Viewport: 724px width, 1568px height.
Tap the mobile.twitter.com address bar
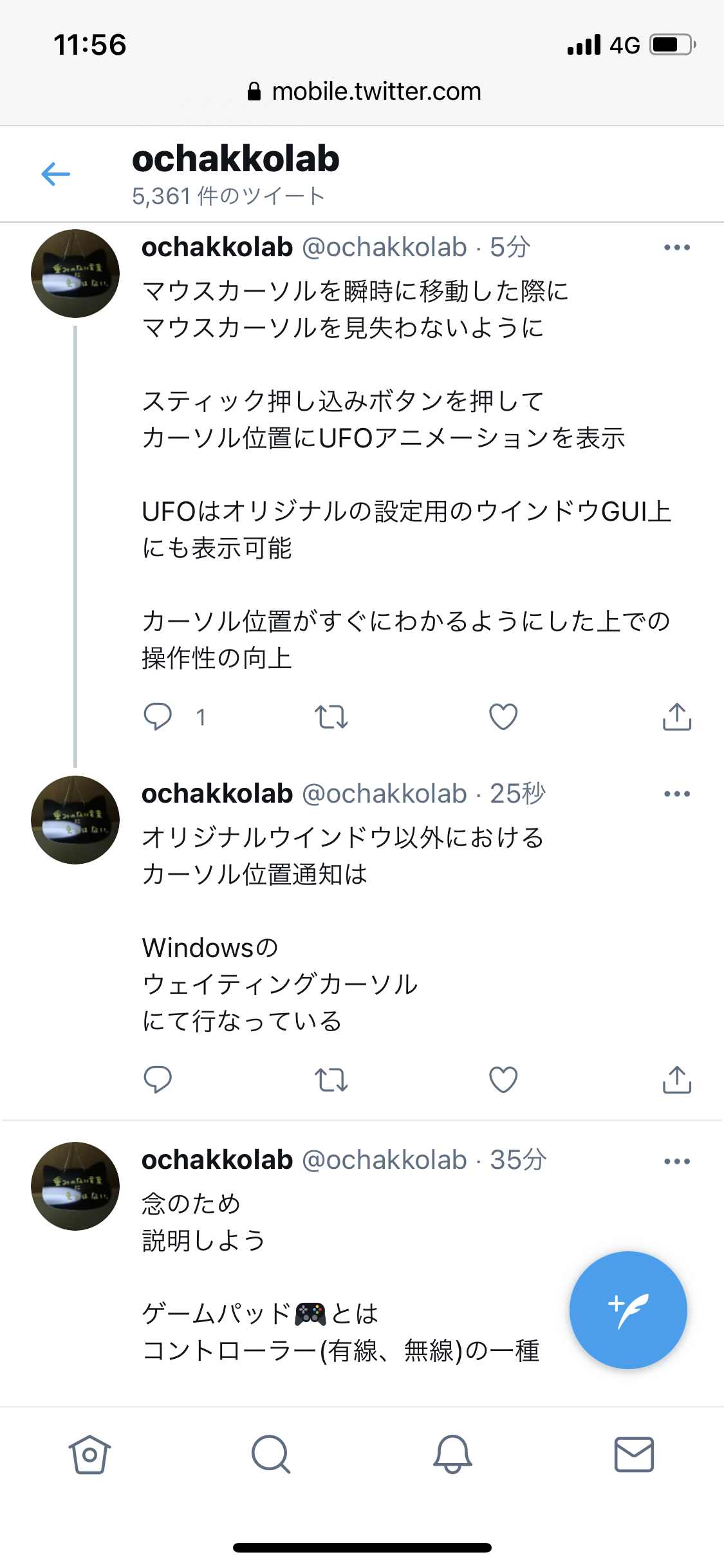(364, 91)
